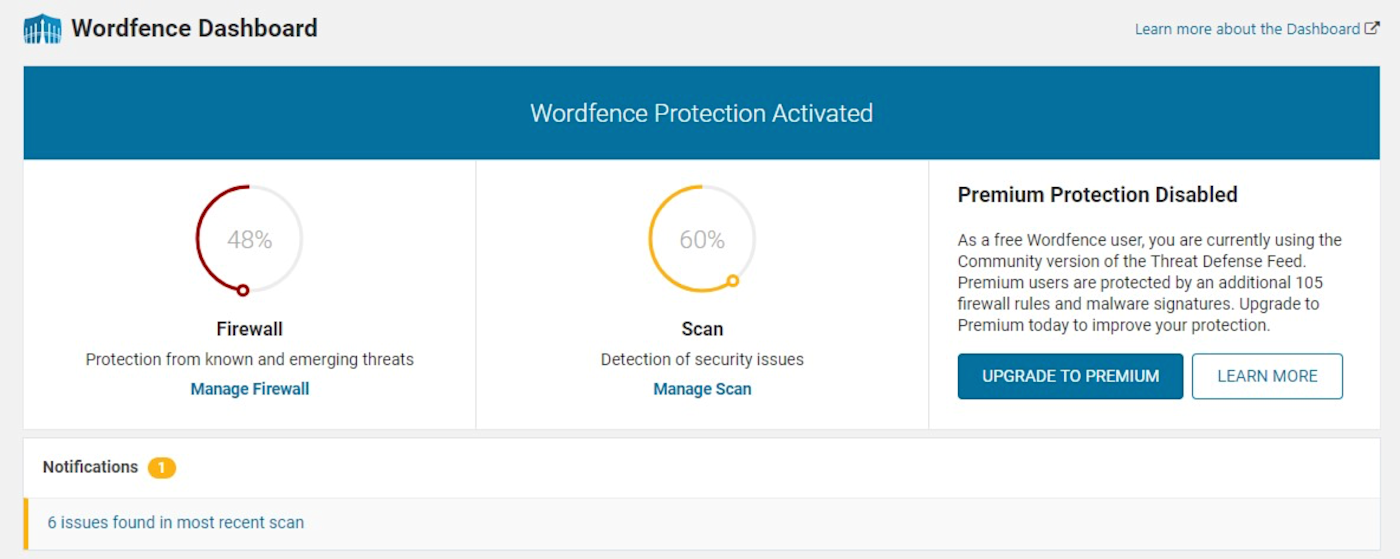Screen dimensions: 1400x559
Task: Click the Firewall title text
Action: (x=250, y=329)
